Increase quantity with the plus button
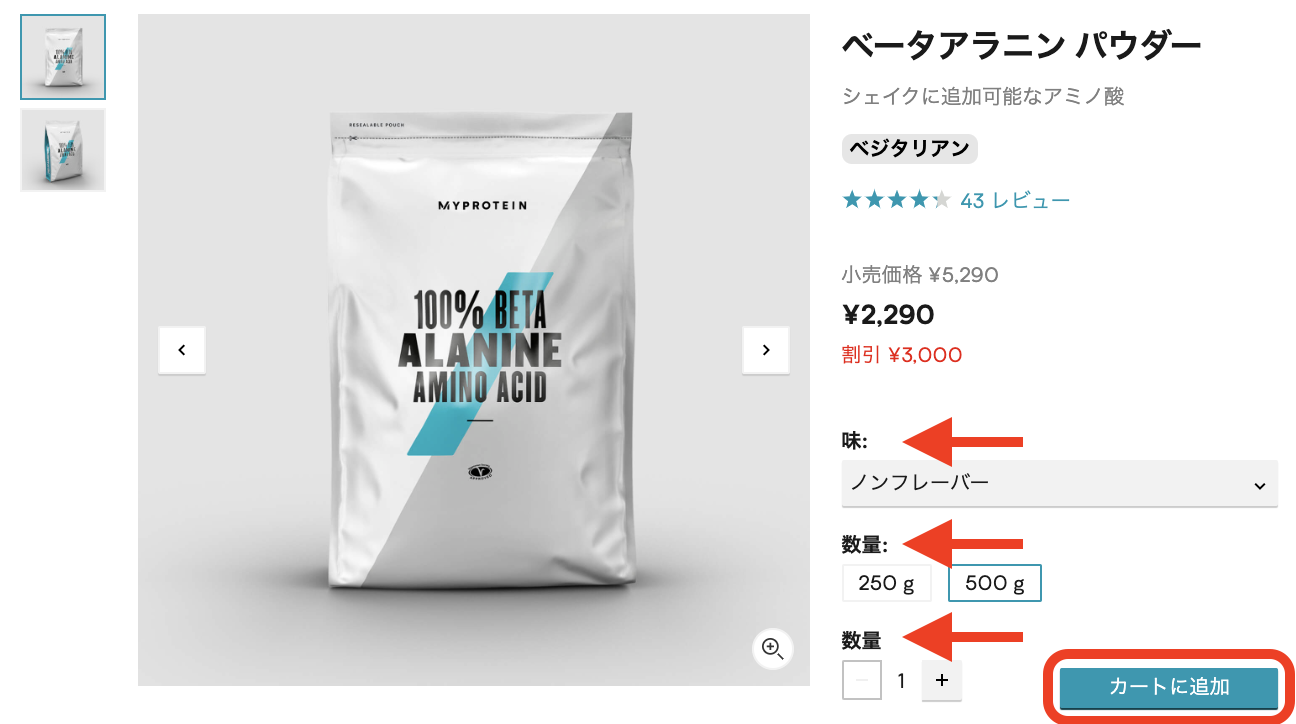 [x=941, y=681]
